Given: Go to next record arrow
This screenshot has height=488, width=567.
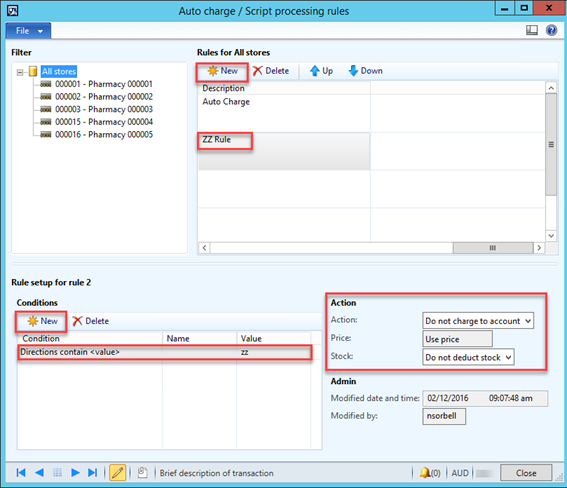Looking at the screenshot, I should point(75,472).
